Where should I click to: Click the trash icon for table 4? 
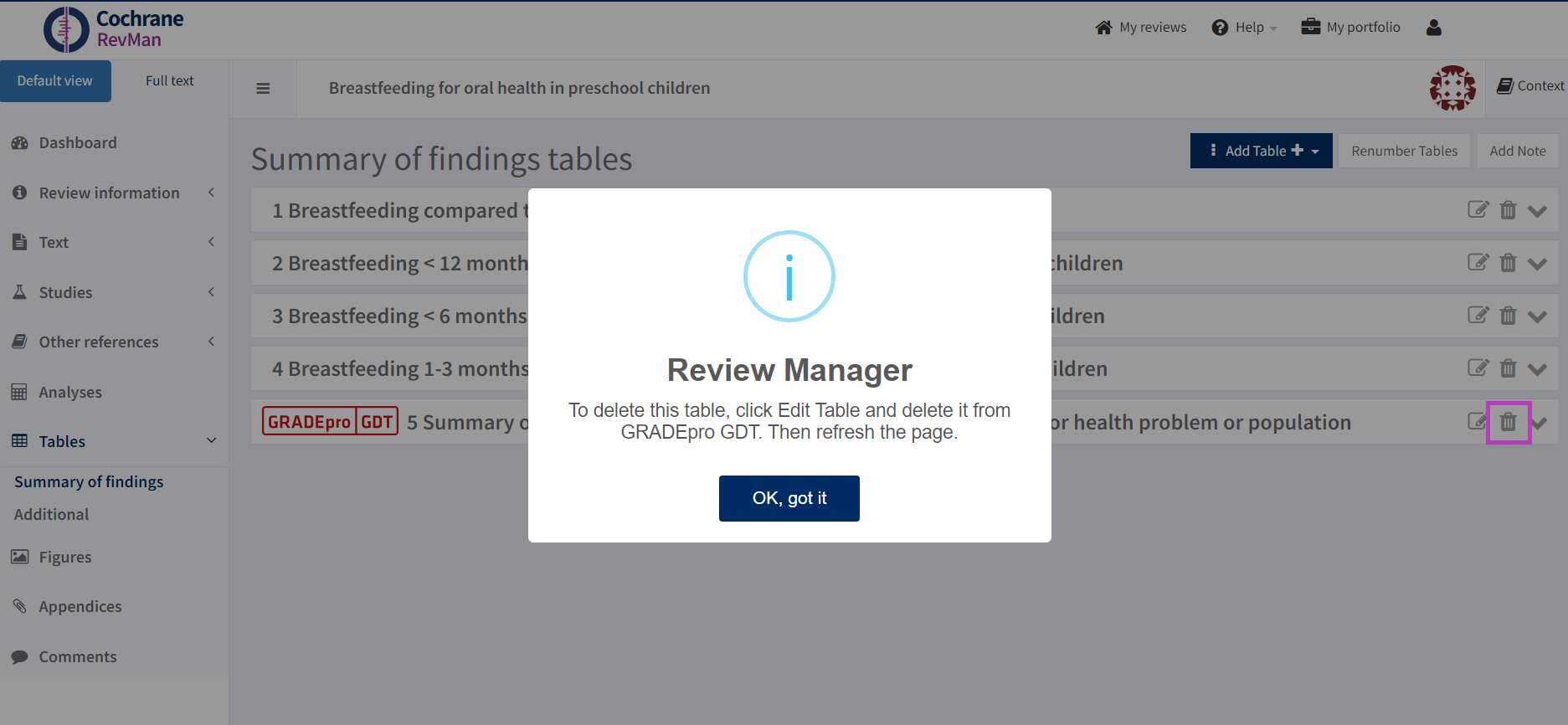point(1508,368)
